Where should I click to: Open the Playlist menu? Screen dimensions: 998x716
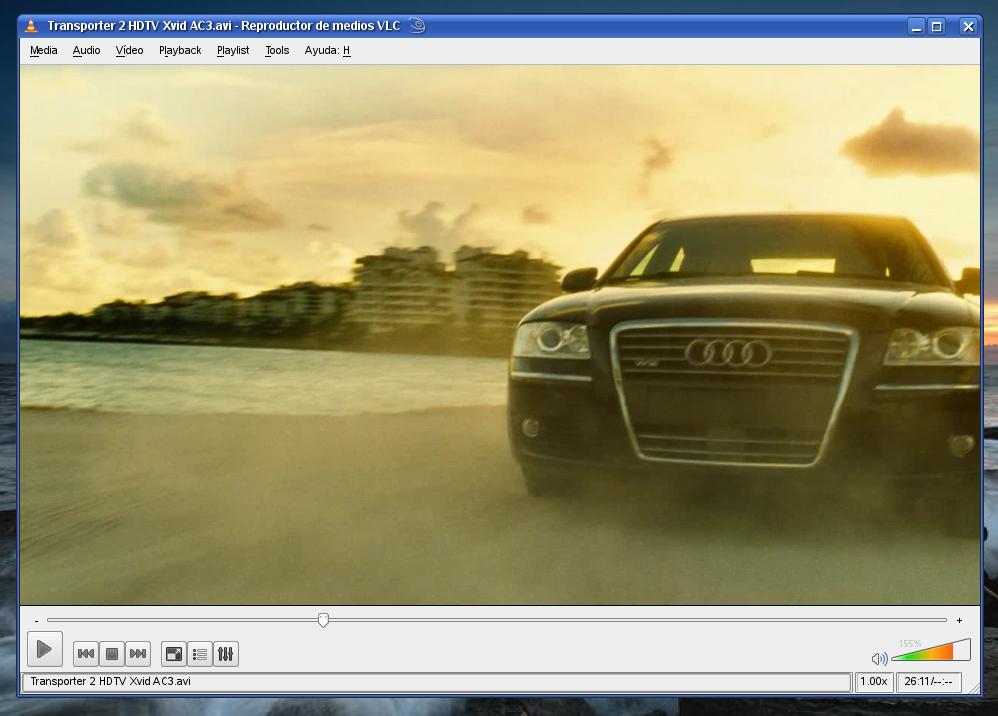[x=233, y=50]
